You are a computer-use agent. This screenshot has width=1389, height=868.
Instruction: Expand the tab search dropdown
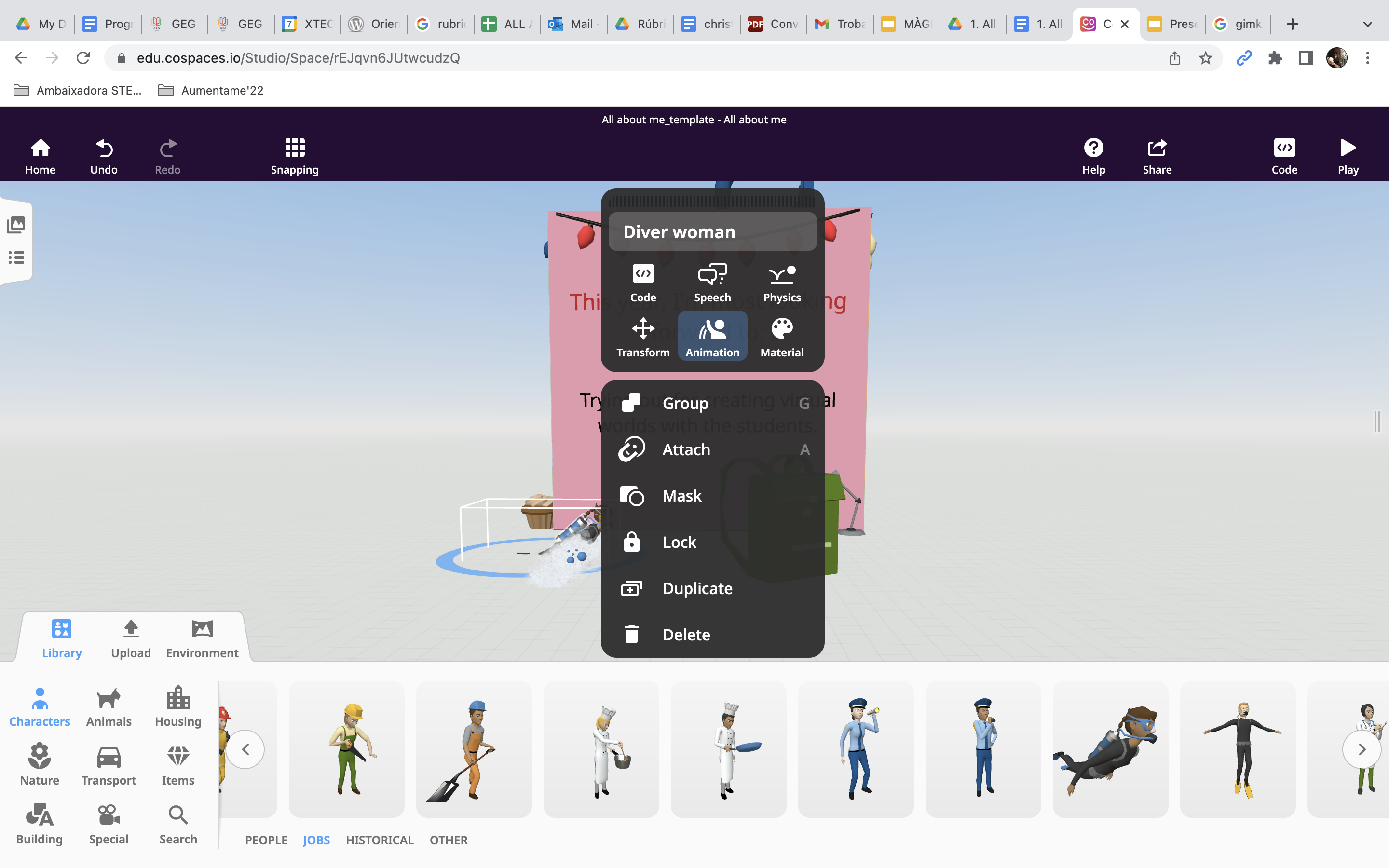tap(1368, 24)
